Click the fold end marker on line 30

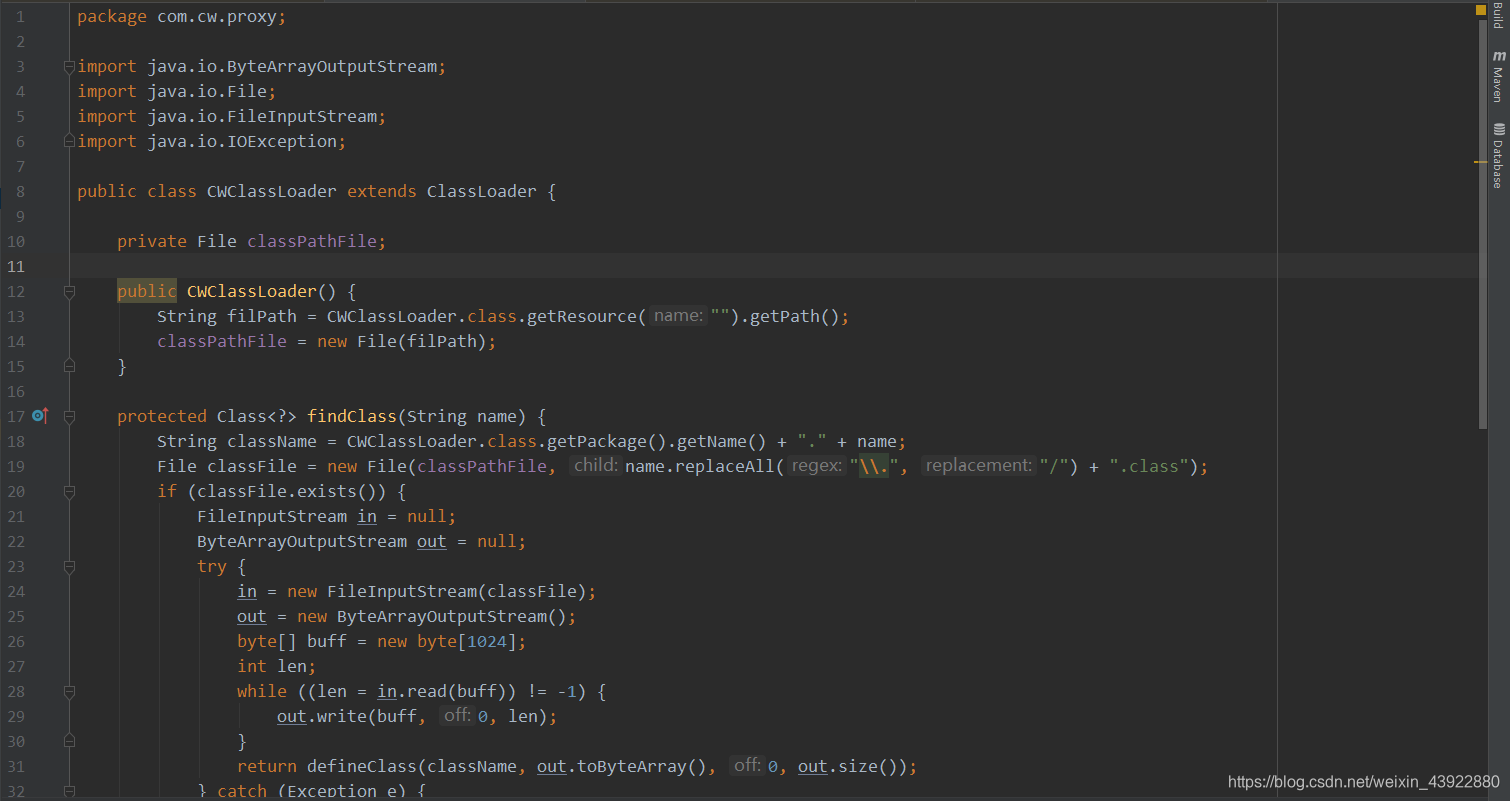tap(69, 742)
